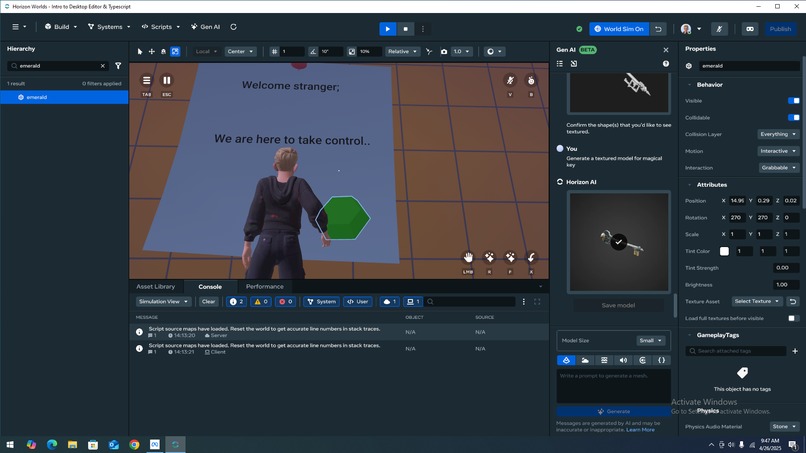Open the Scripts menu
The image size is (806, 453).
click(x=161, y=27)
